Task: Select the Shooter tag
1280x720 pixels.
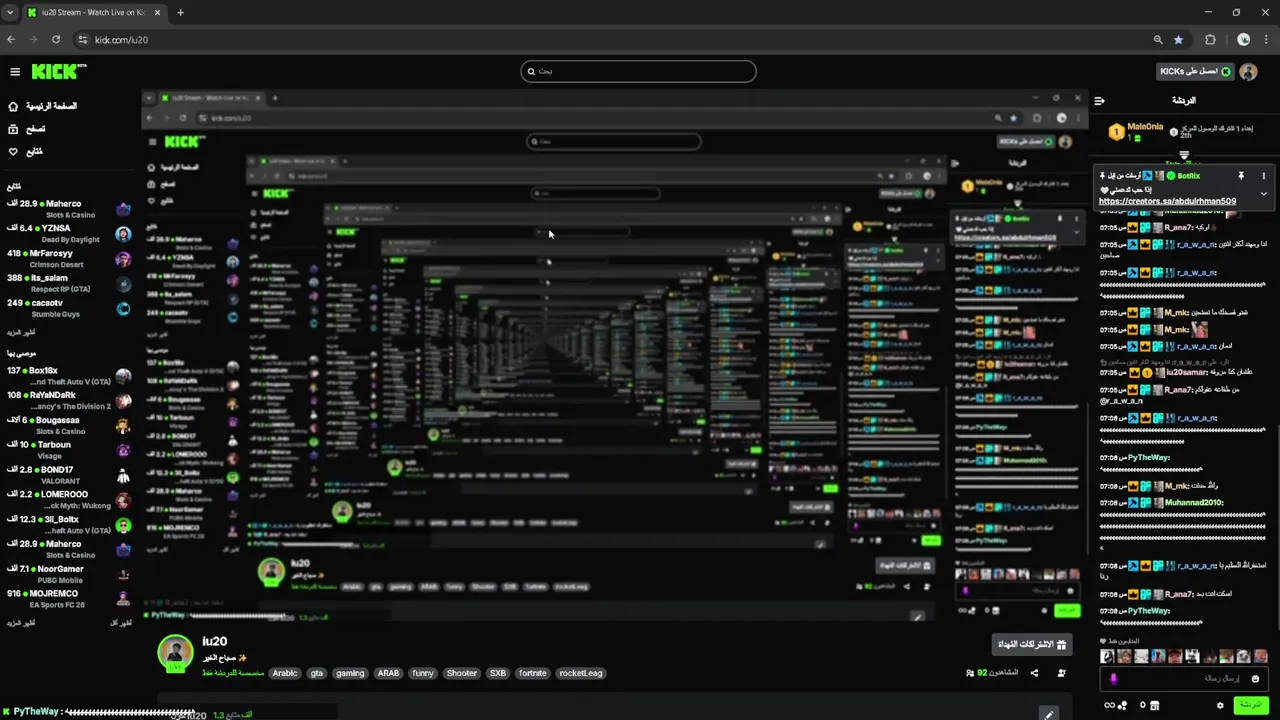Action: click(462, 673)
